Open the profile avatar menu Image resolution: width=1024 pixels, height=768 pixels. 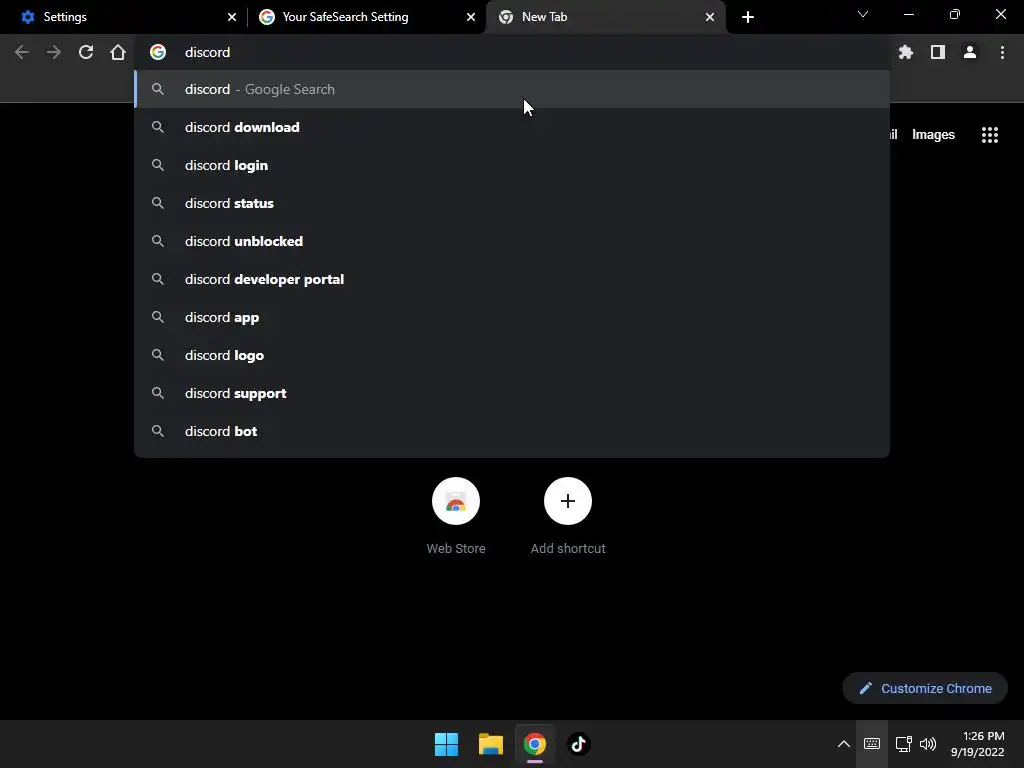970,52
